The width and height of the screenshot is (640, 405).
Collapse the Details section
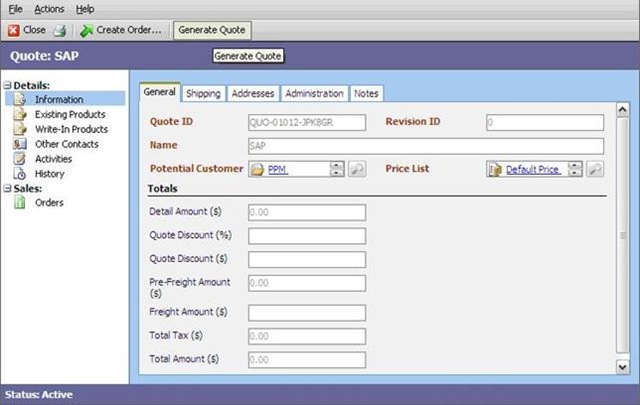(7, 85)
